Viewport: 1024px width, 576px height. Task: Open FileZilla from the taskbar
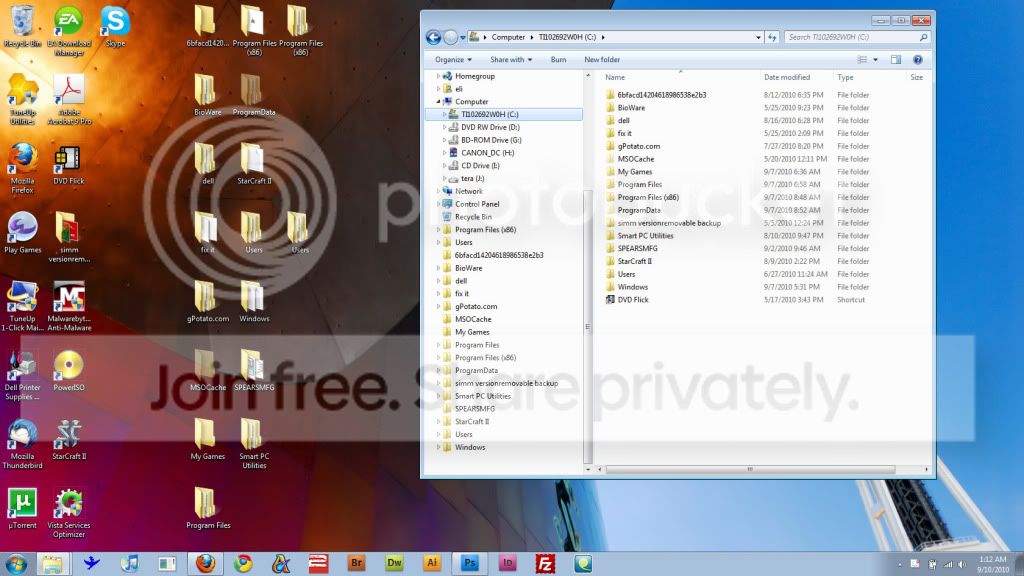pyautogui.click(x=545, y=563)
